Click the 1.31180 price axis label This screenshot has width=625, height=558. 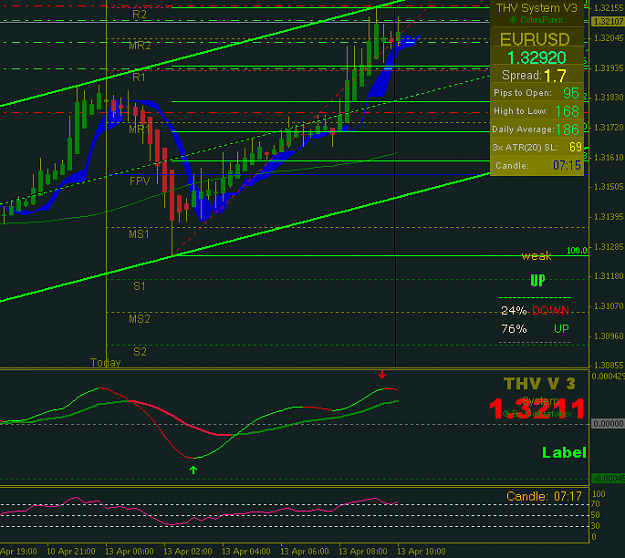tap(608, 276)
